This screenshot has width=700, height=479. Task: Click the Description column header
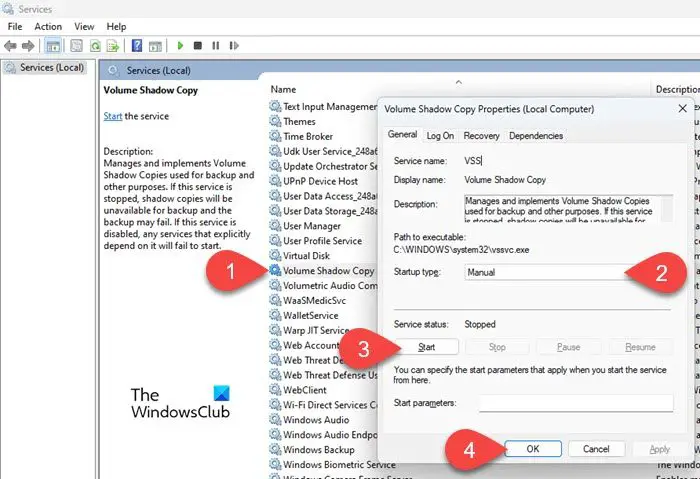(x=677, y=89)
